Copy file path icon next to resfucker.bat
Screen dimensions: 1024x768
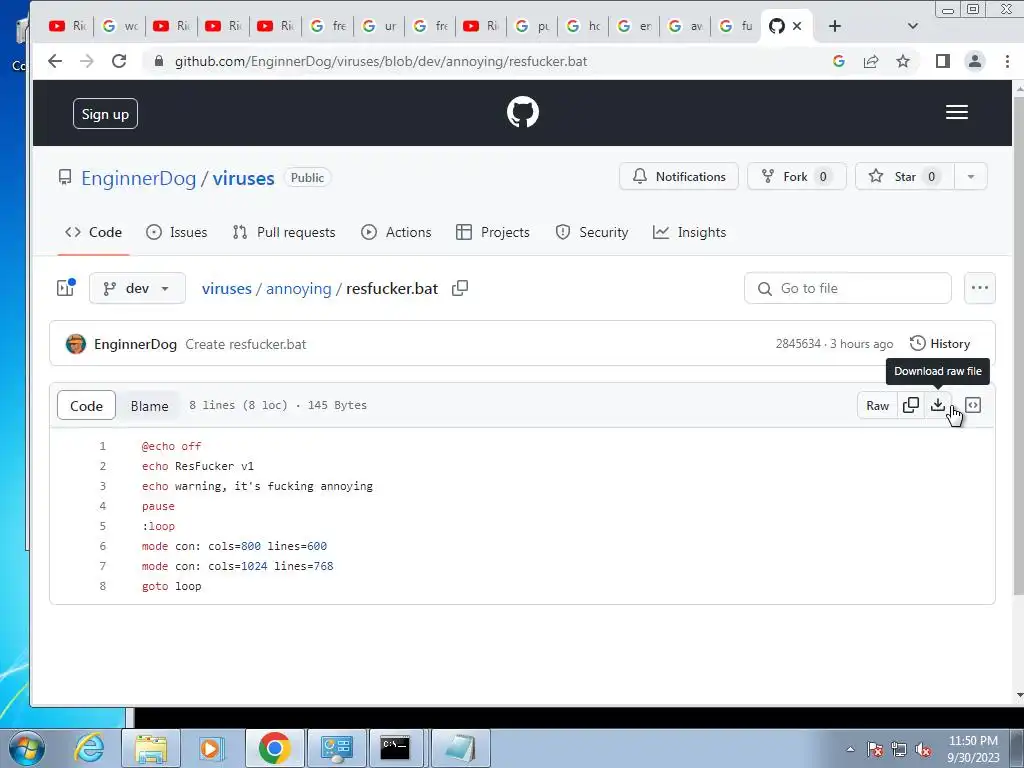tap(460, 288)
